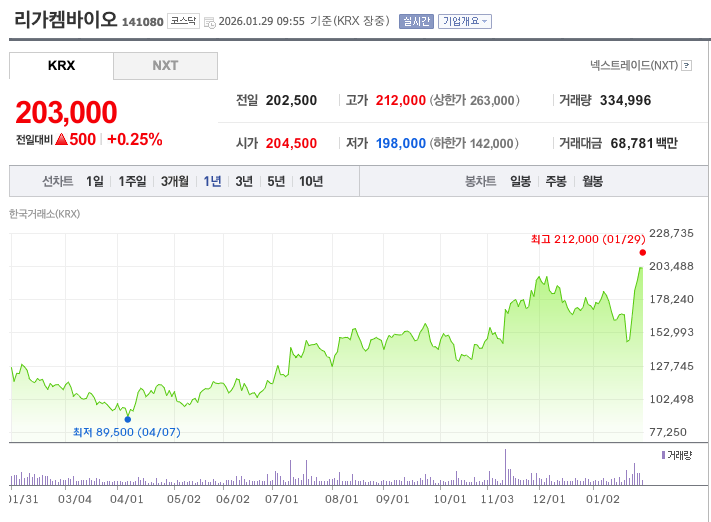Click the 하한가 142,000 text
711x522 pixels.
(x=474, y=143)
